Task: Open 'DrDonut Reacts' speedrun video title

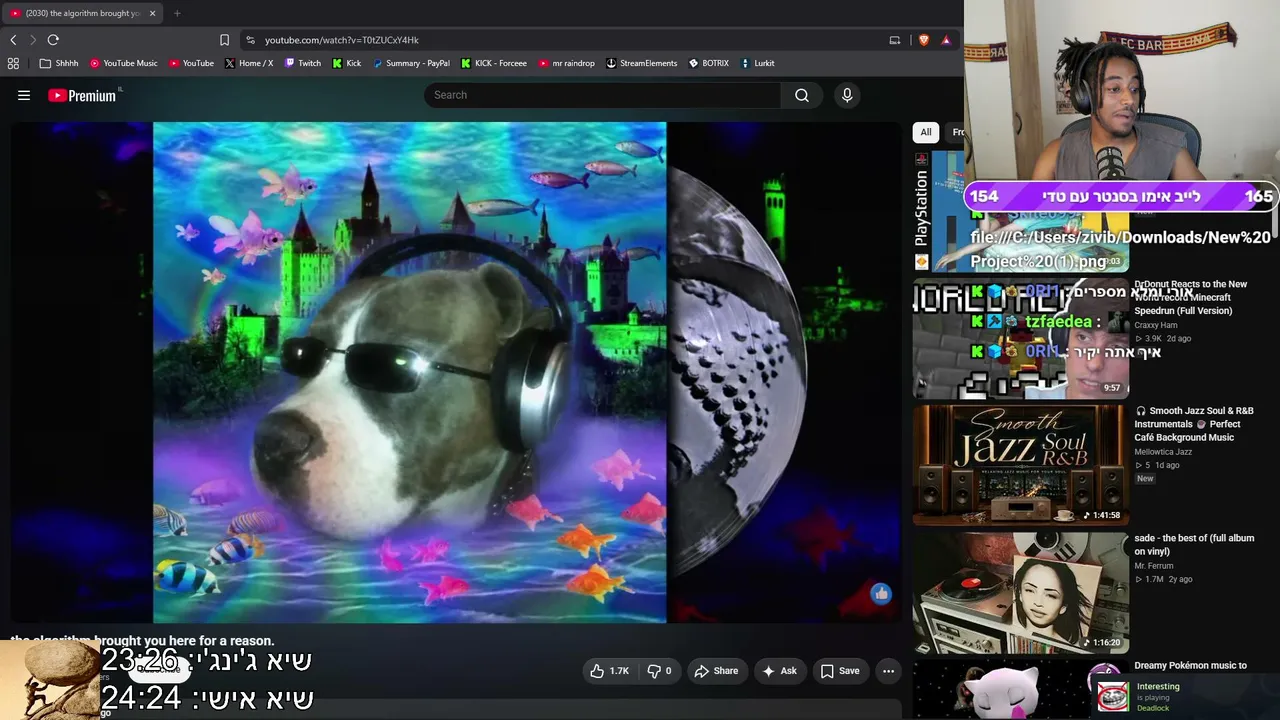Action: [x=1191, y=297]
